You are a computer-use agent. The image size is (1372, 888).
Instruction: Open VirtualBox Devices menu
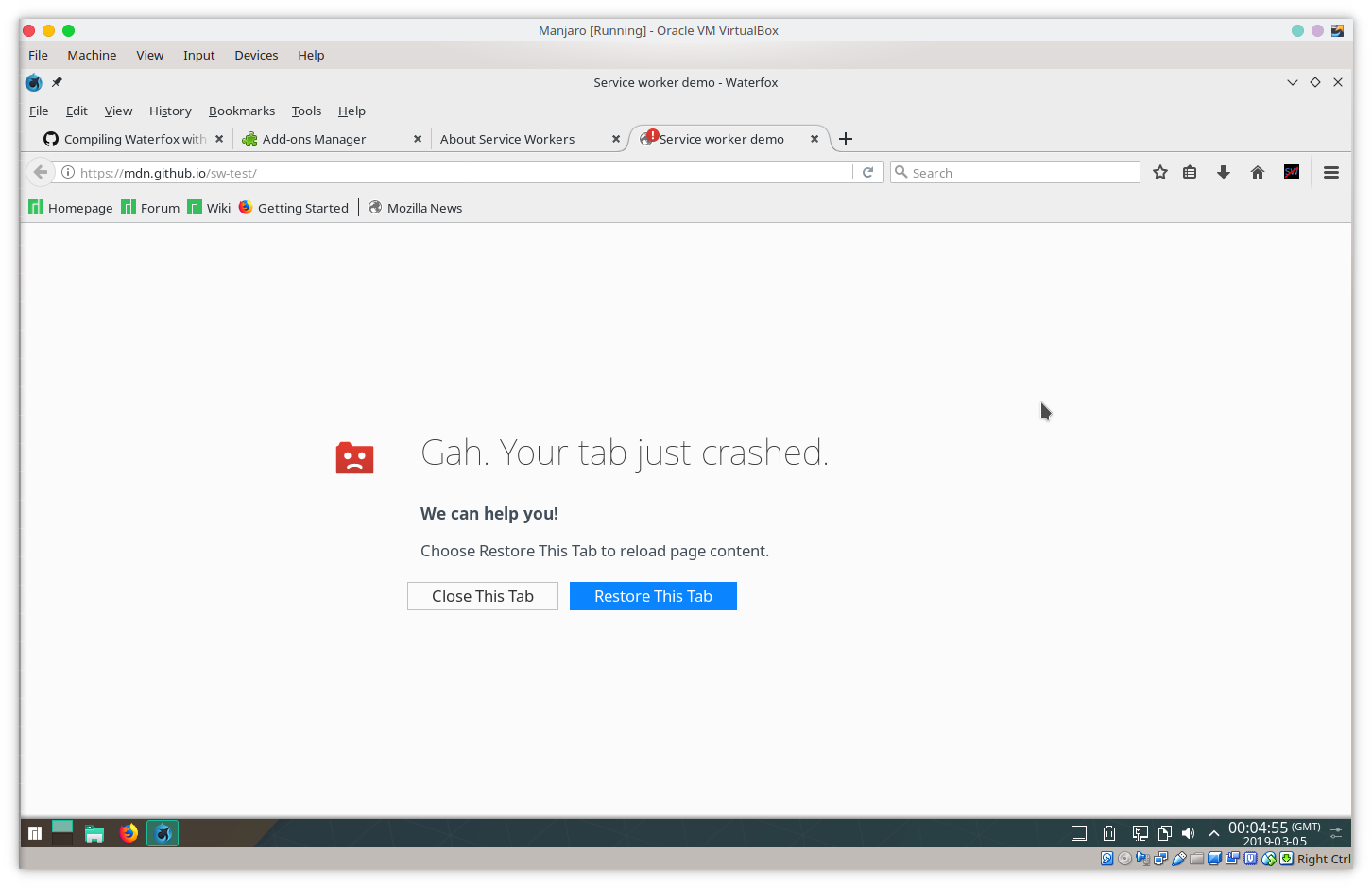(x=256, y=55)
